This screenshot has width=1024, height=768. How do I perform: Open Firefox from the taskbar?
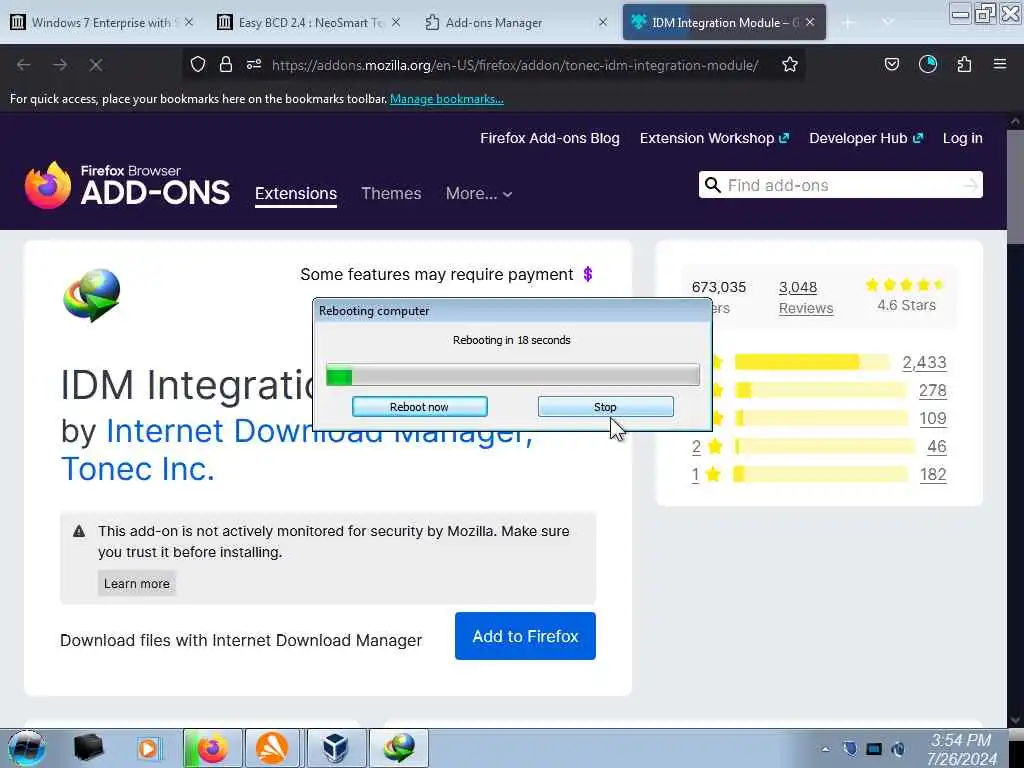(x=213, y=748)
